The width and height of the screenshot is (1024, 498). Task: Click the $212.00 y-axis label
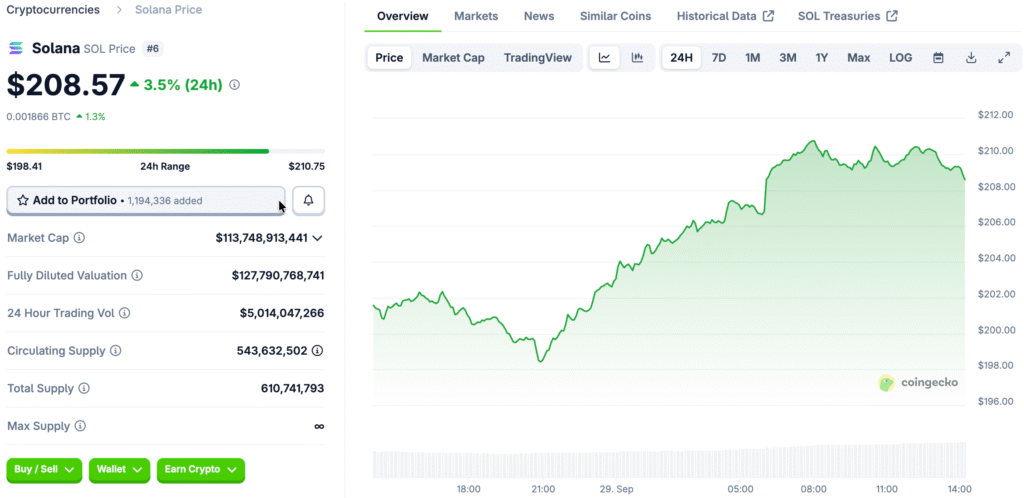click(x=996, y=116)
